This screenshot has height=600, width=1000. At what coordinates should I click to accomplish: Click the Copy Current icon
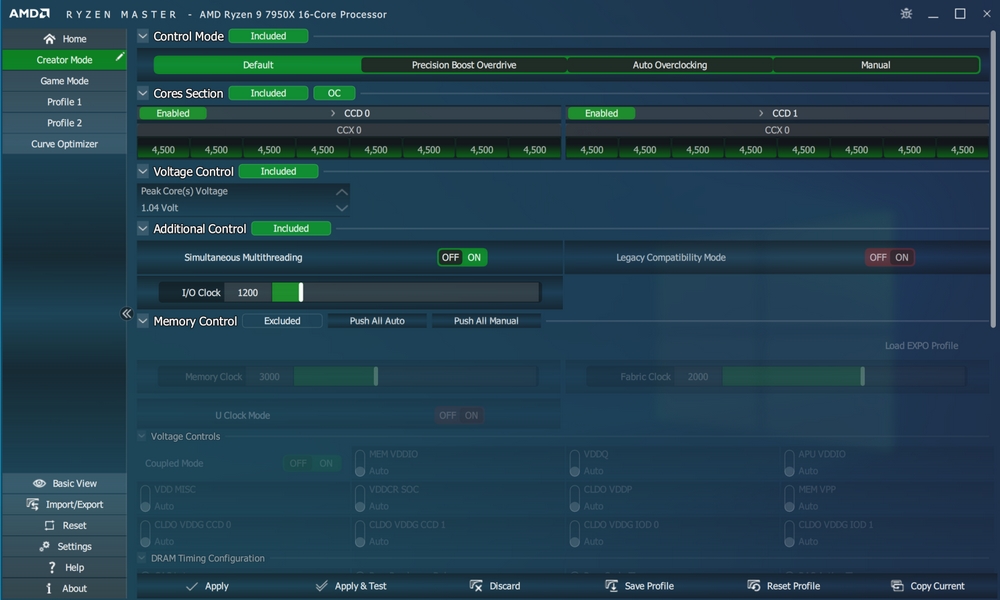[x=897, y=586]
